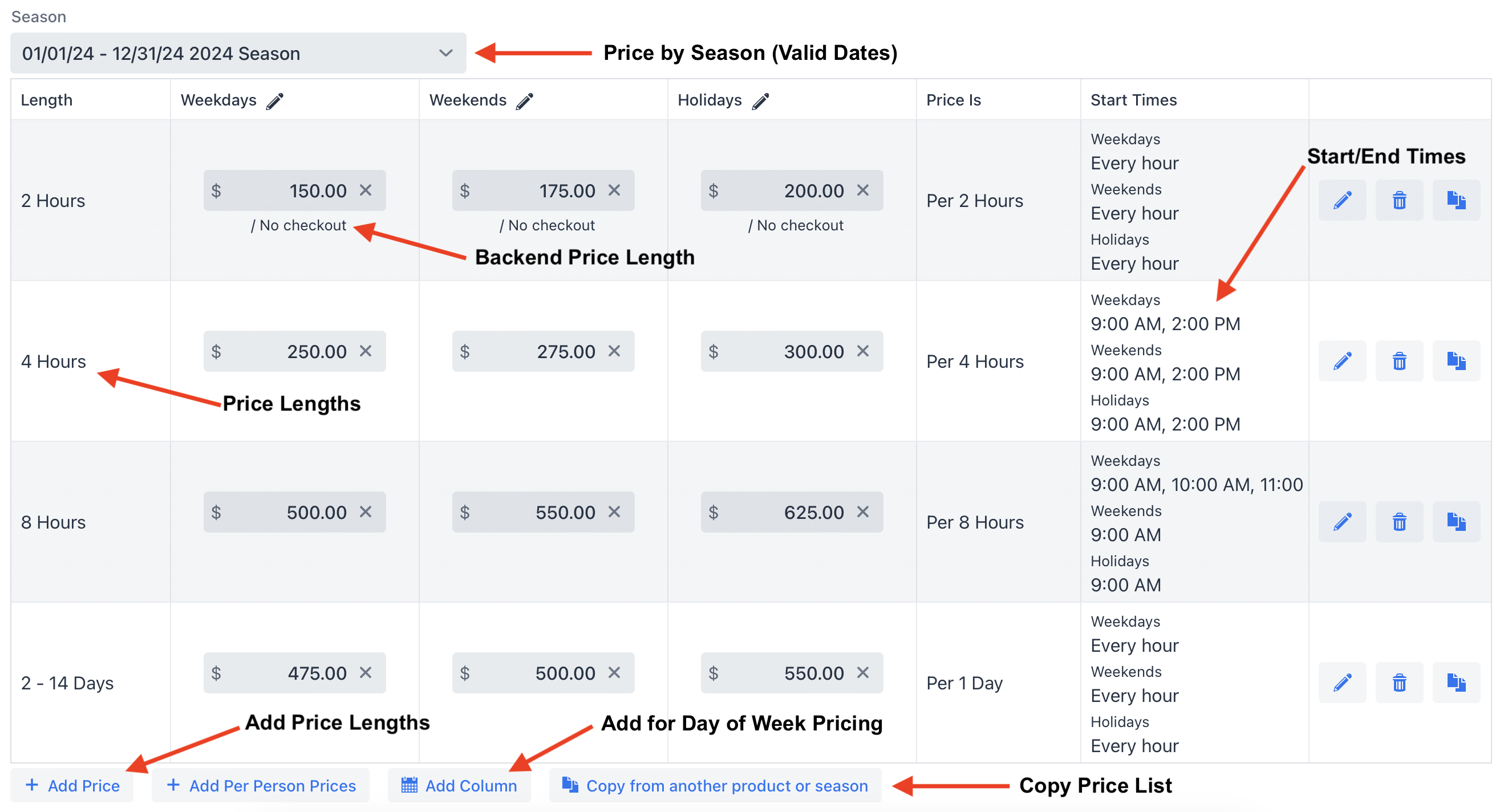Duplicate the 2 Hours price row
This screenshot has width=1508, height=812.
coord(1457,200)
